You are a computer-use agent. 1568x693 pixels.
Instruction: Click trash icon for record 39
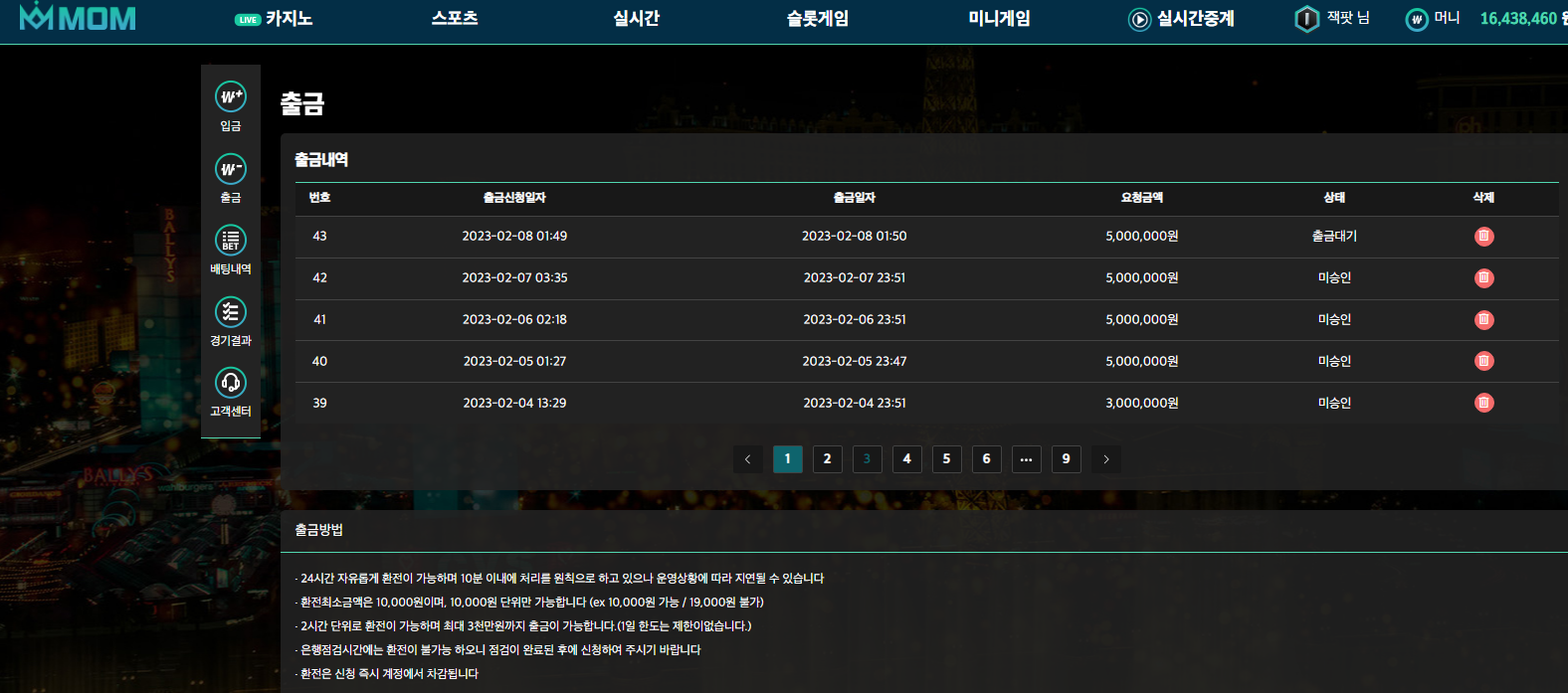1483,403
